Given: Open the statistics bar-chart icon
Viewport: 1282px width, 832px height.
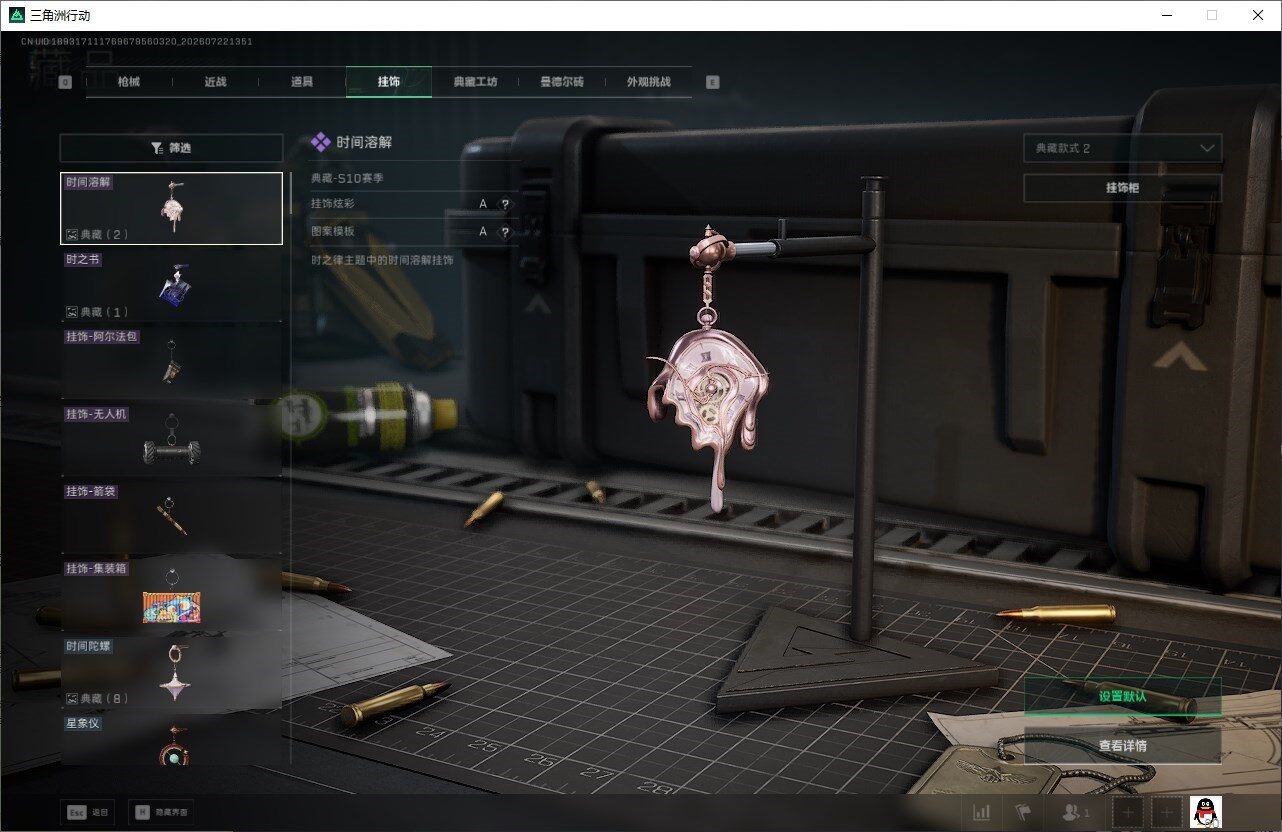Looking at the screenshot, I should click(982, 812).
